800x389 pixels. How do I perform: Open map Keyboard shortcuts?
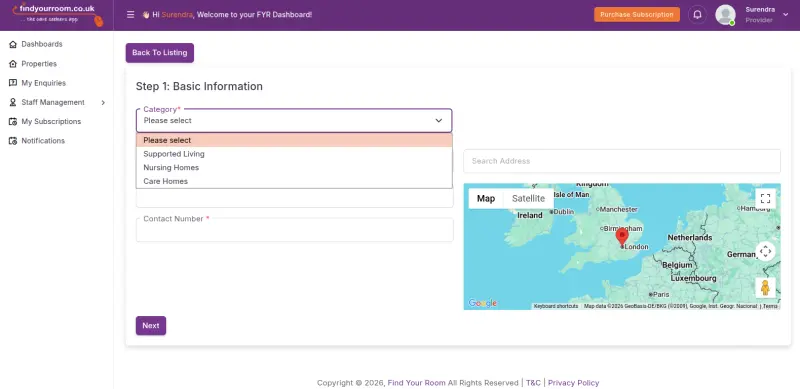click(x=556, y=306)
